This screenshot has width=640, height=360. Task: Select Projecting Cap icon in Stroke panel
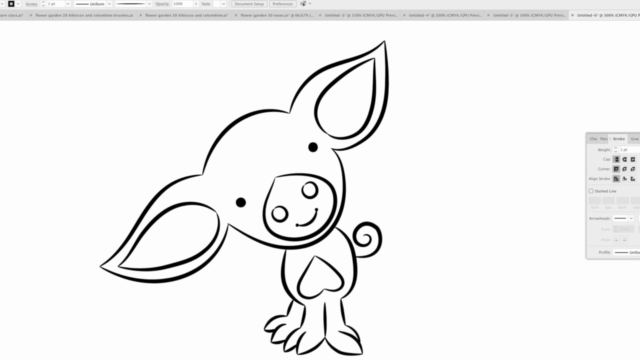[x=633, y=160]
